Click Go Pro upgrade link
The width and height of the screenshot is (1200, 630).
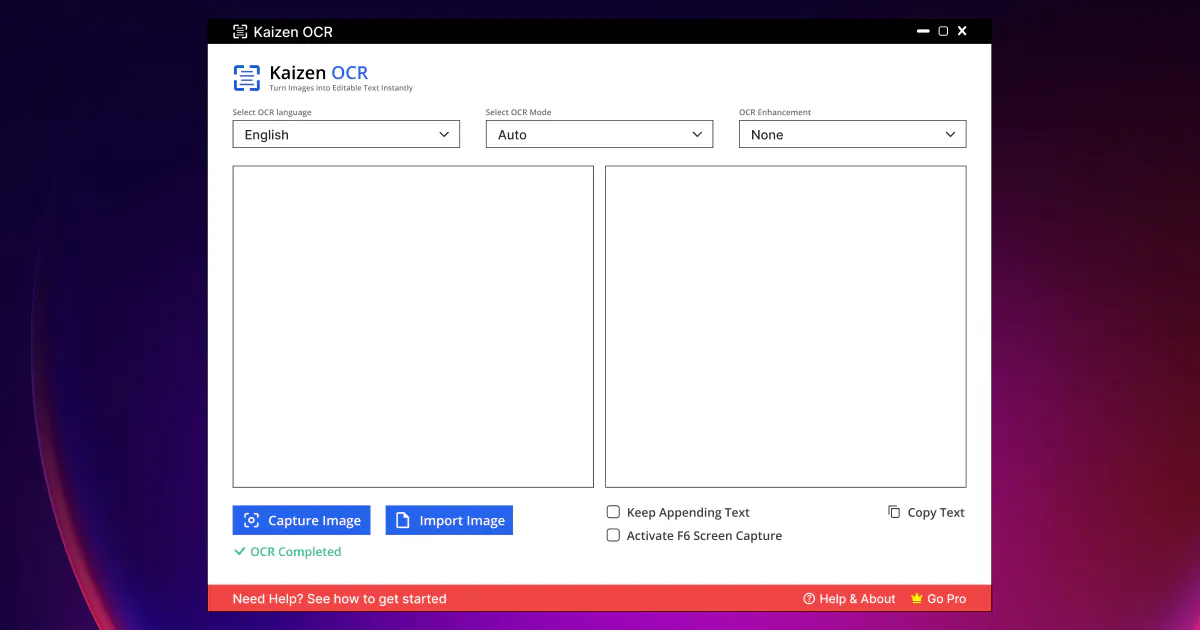pyautogui.click(x=938, y=599)
